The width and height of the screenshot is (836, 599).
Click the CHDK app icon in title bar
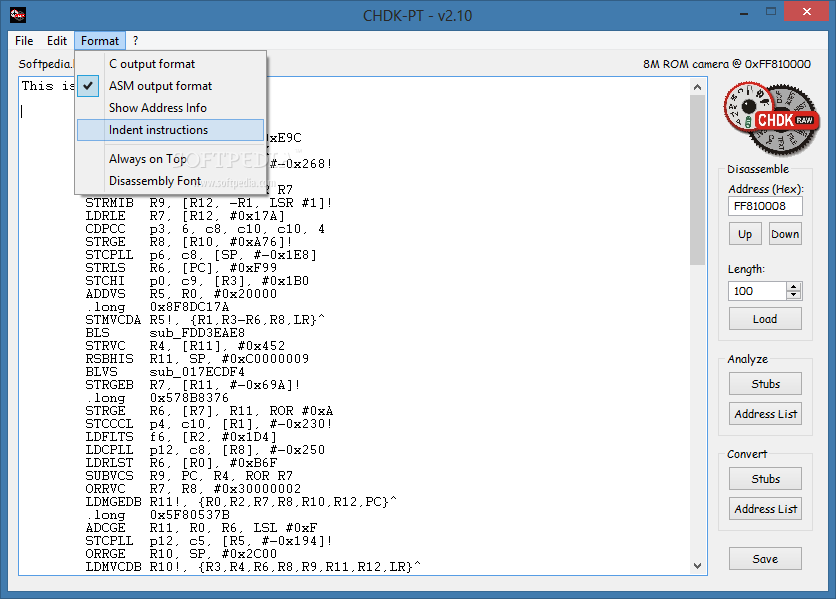point(18,15)
